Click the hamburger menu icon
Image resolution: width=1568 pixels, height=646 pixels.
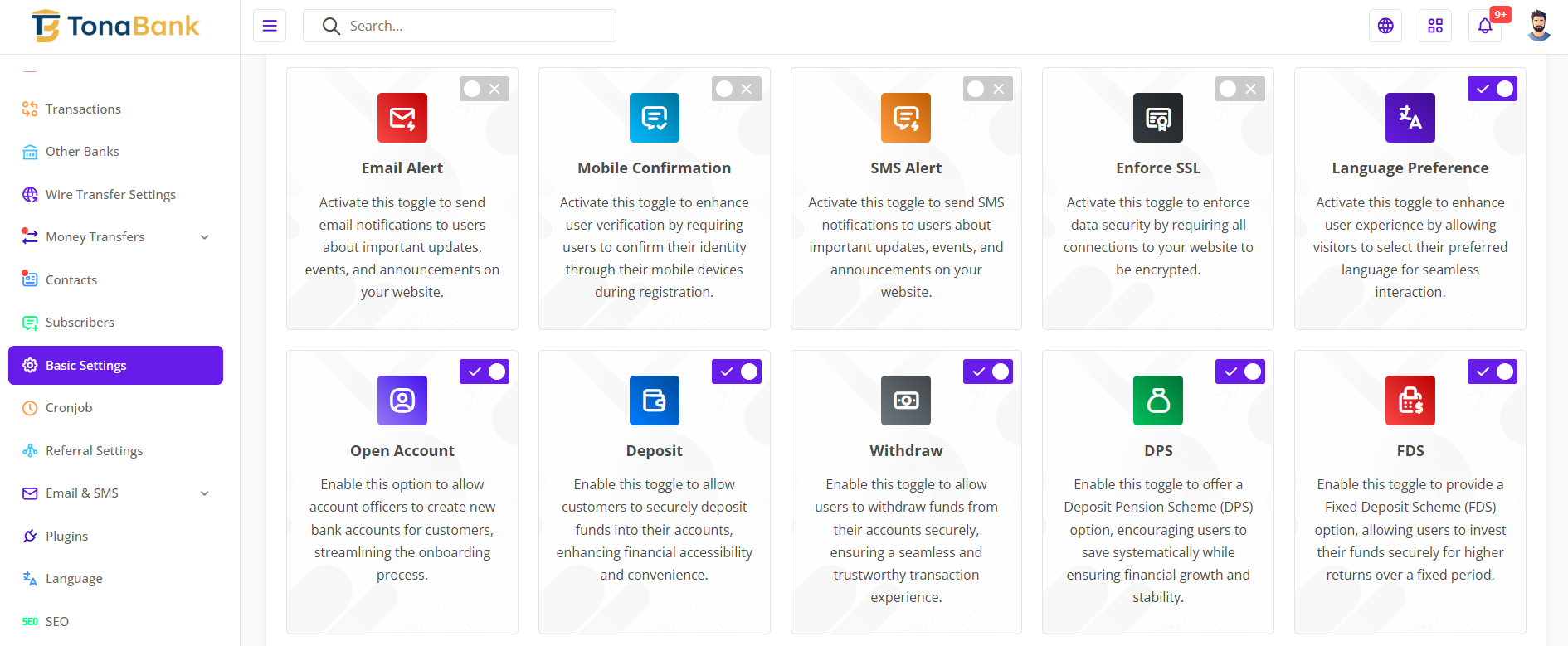[270, 26]
